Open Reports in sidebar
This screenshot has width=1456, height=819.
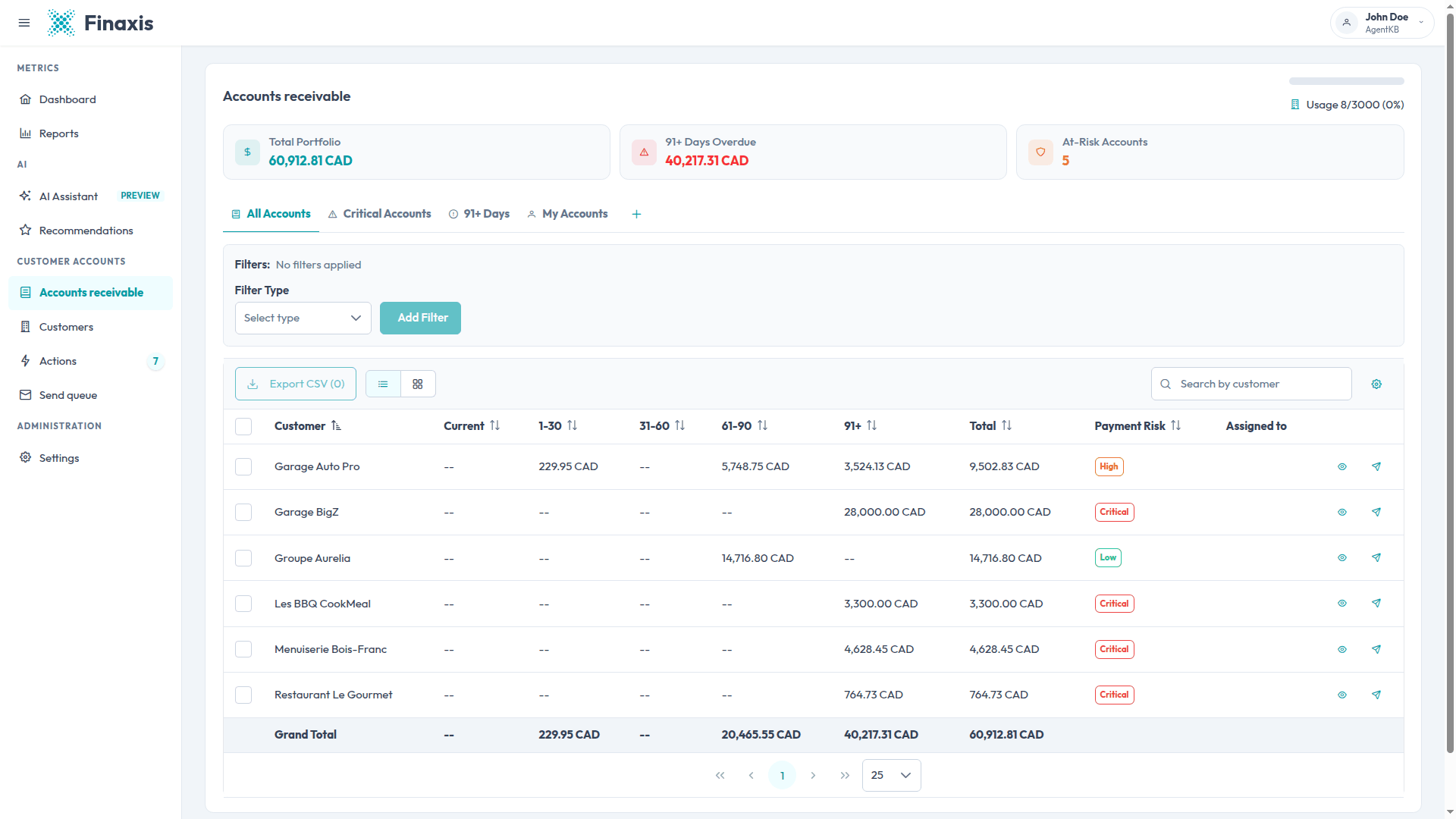(x=90, y=133)
